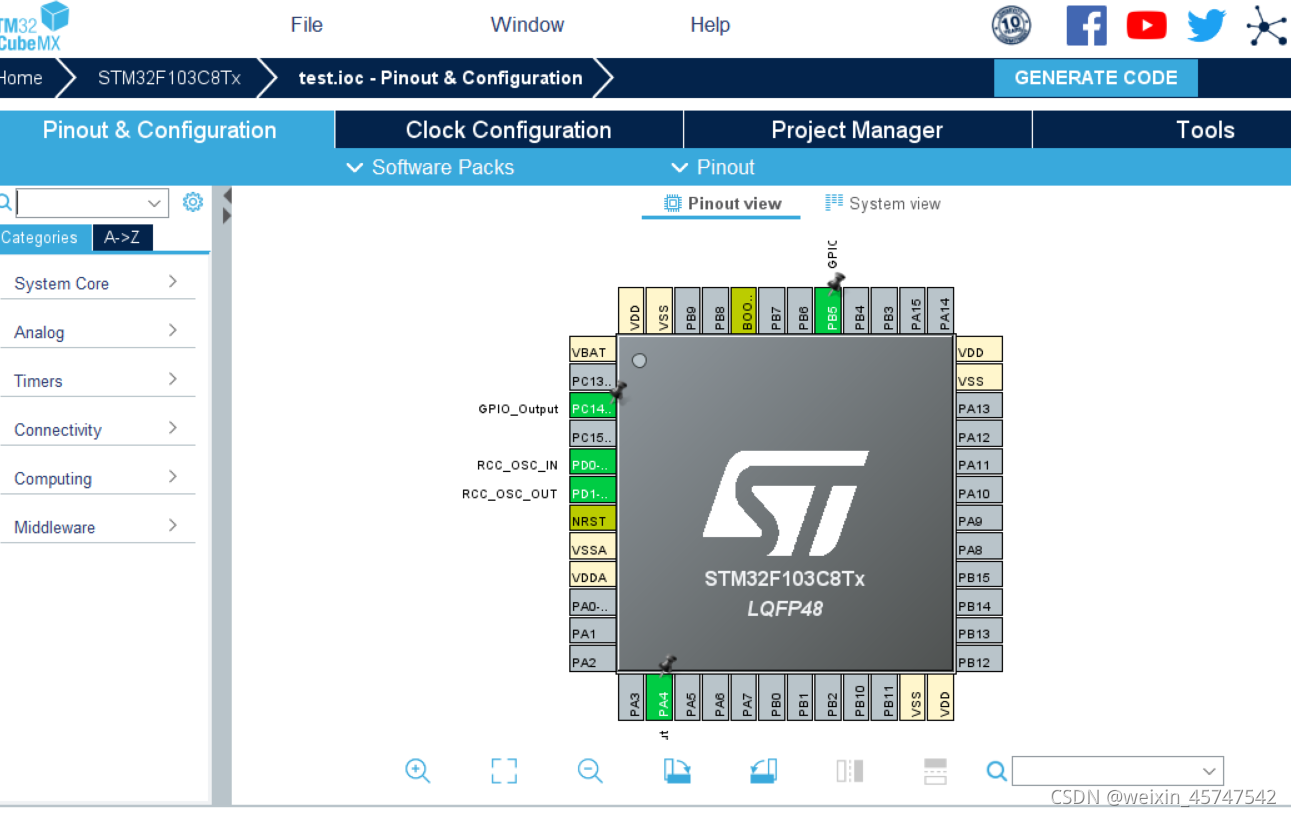Screen dimensions: 1291x817
Task: Click the GENERATE CODE button
Action: (1095, 78)
